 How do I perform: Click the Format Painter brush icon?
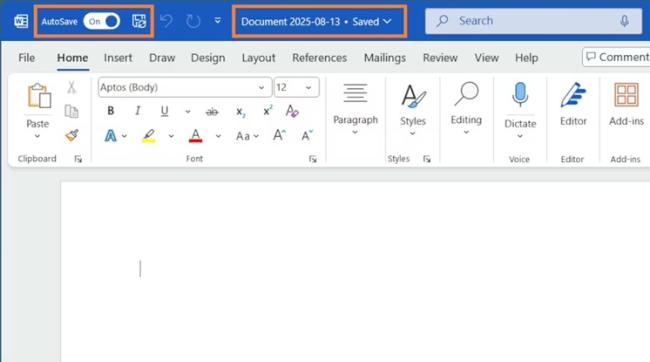coord(72,135)
